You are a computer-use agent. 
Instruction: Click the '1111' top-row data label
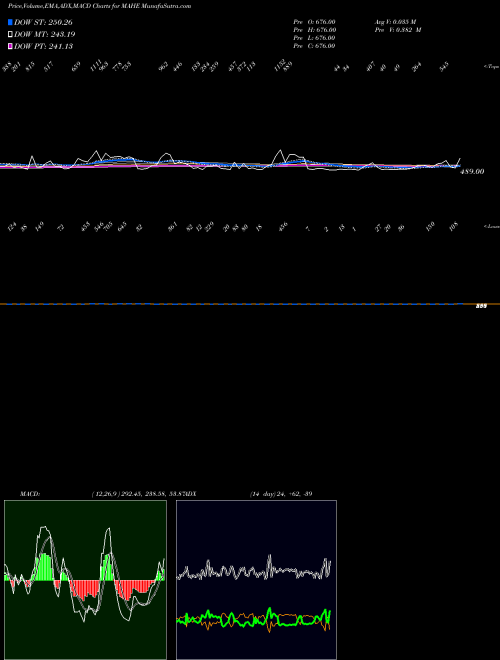(96, 65)
